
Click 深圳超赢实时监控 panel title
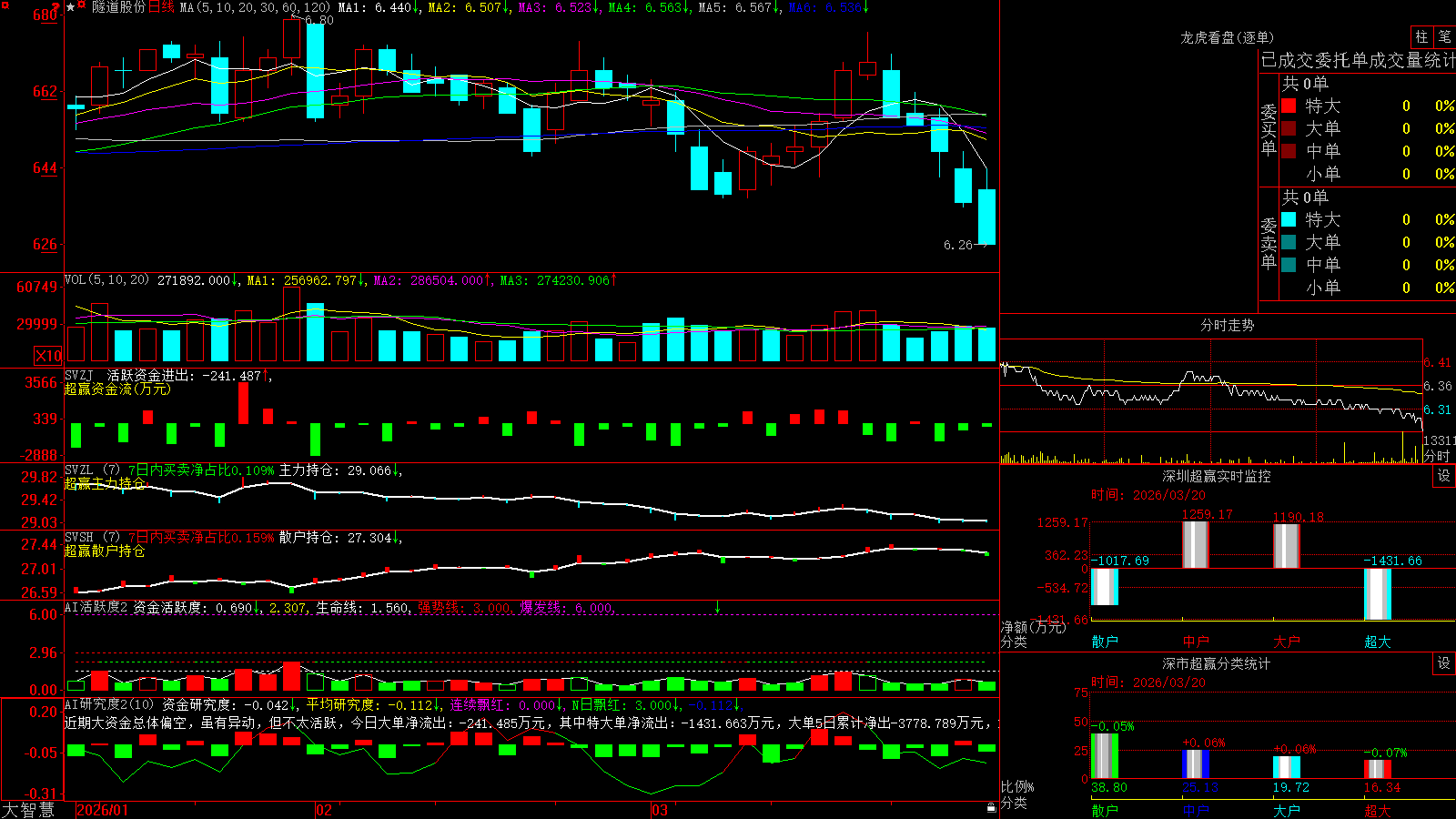point(1217,476)
